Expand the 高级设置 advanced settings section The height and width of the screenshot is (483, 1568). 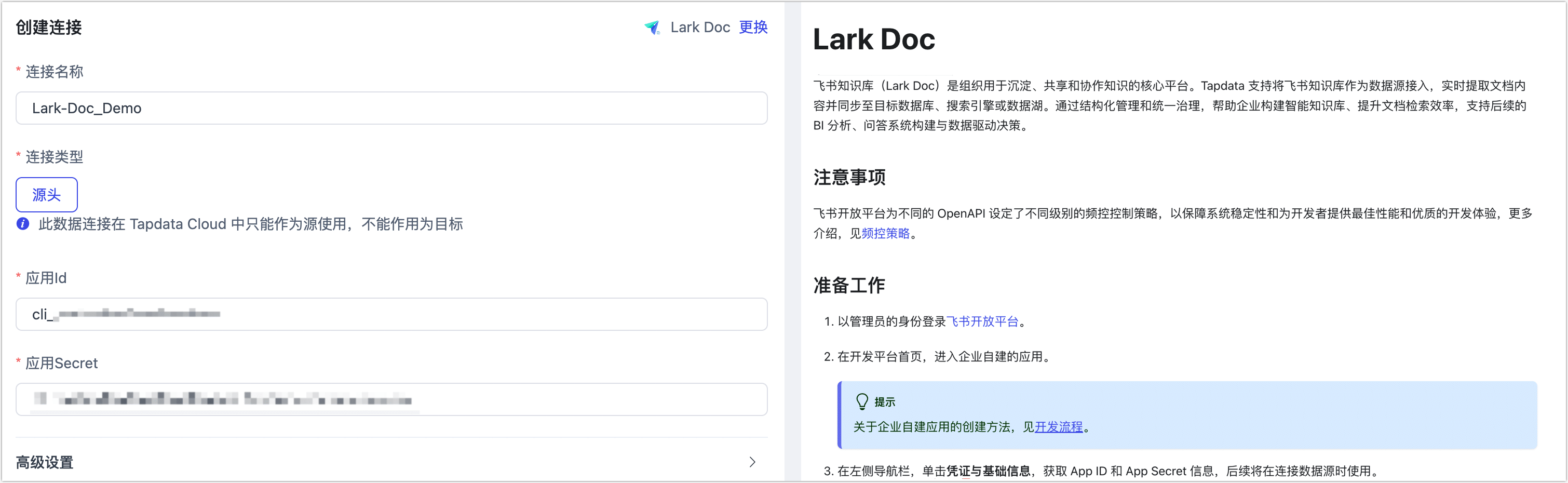(753, 461)
